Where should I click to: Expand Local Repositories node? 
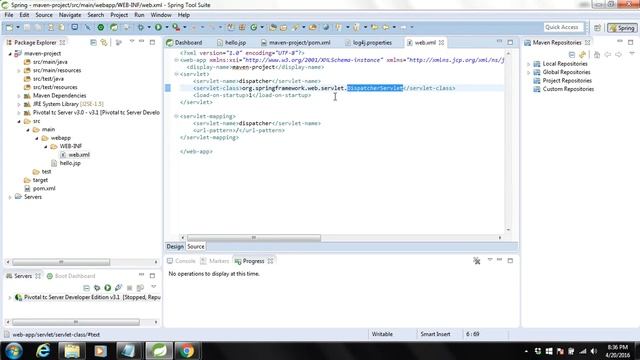pos(529,64)
